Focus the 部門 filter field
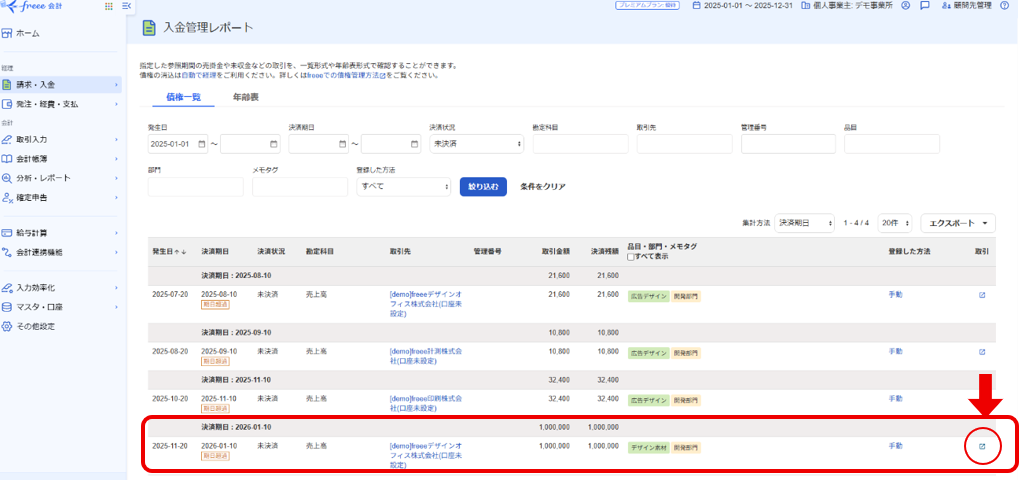 (196, 187)
